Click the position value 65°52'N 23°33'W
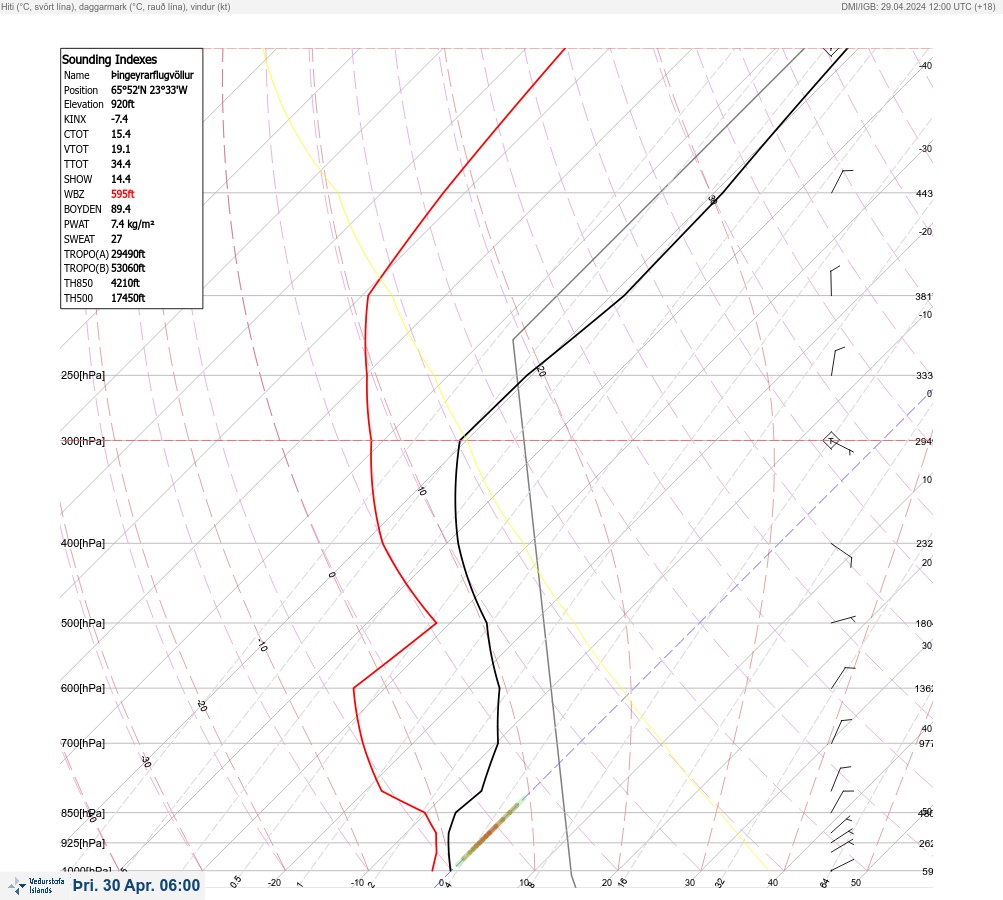Image resolution: width=1003 pixels, height=900 pixels. (x=149, y=90)
